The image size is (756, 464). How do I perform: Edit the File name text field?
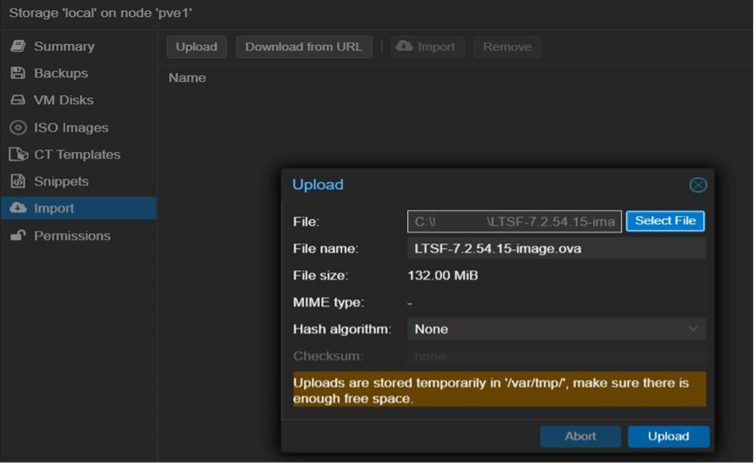[x=555, y=248]
